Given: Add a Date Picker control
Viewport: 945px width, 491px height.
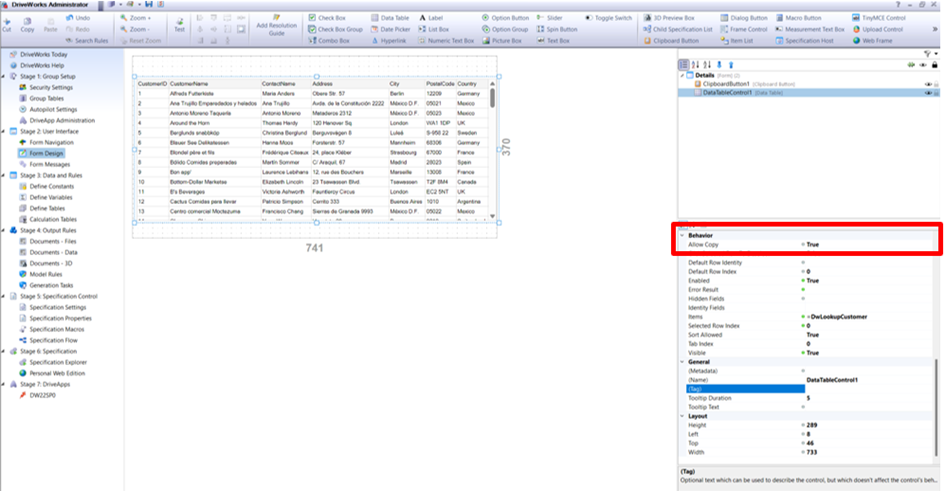Looking at the screenshot, I should coord(391,30).
